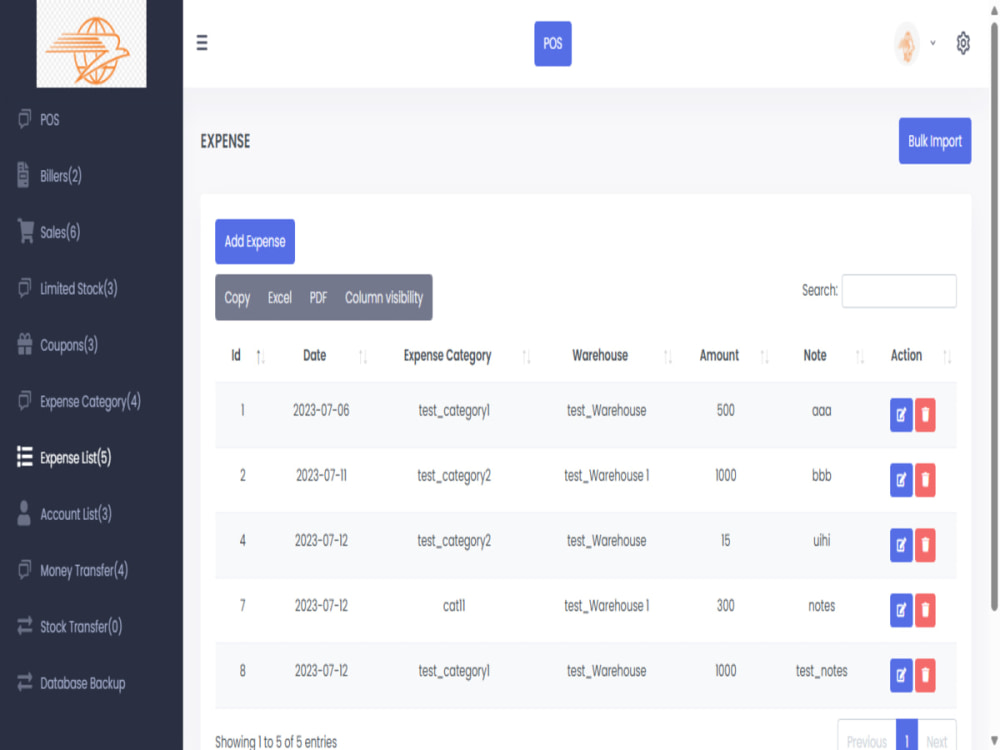Viewport: 1000px width, 750px height.
Task: Click date 2023-07-06 cell
Action: (x=321, y=411)
